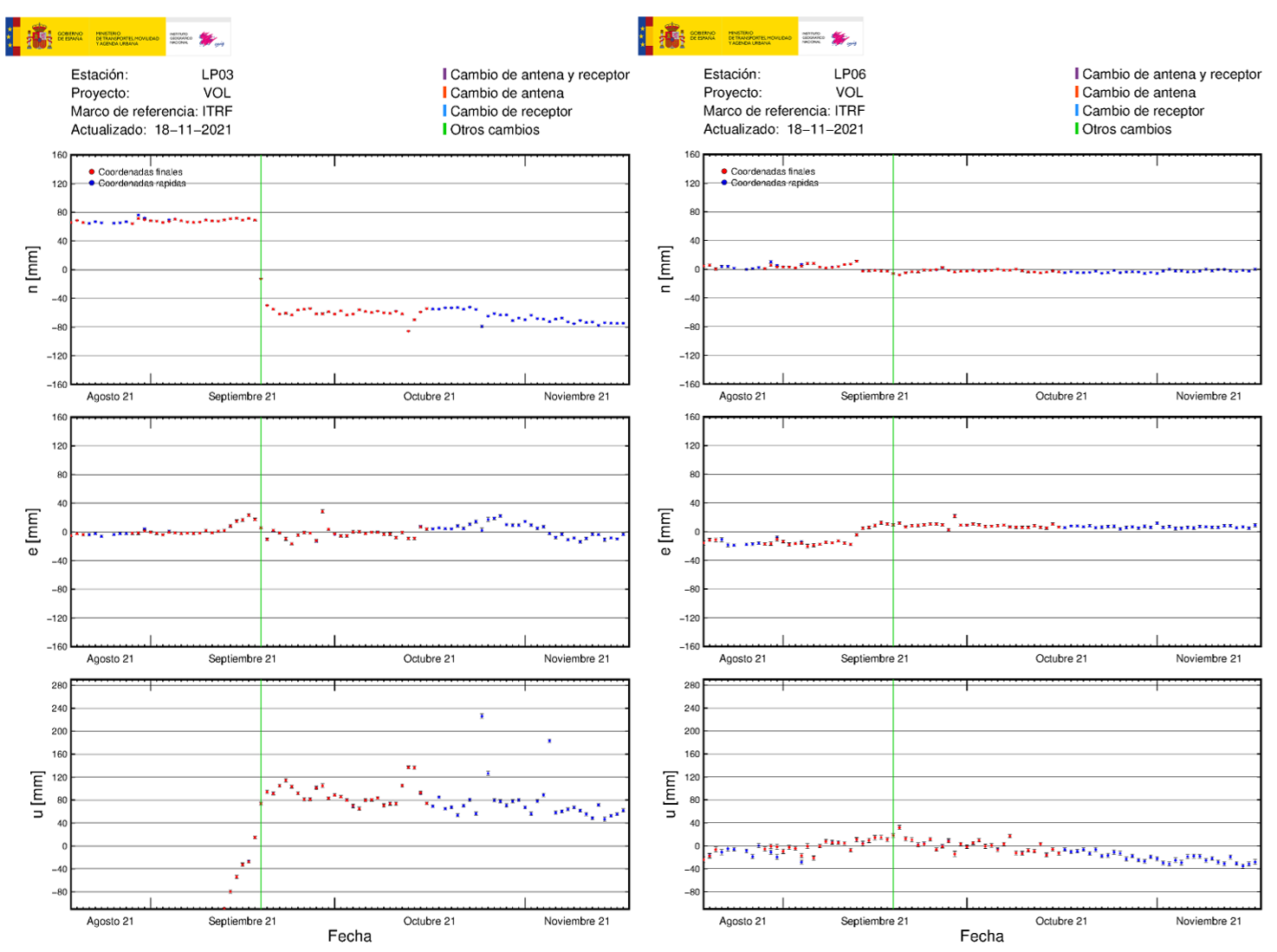Click the 'Actualizado: 18-11-2021' date in the LP03 header
The image size is (1277, 952).
pyautogui.click(x=192, y=130)
